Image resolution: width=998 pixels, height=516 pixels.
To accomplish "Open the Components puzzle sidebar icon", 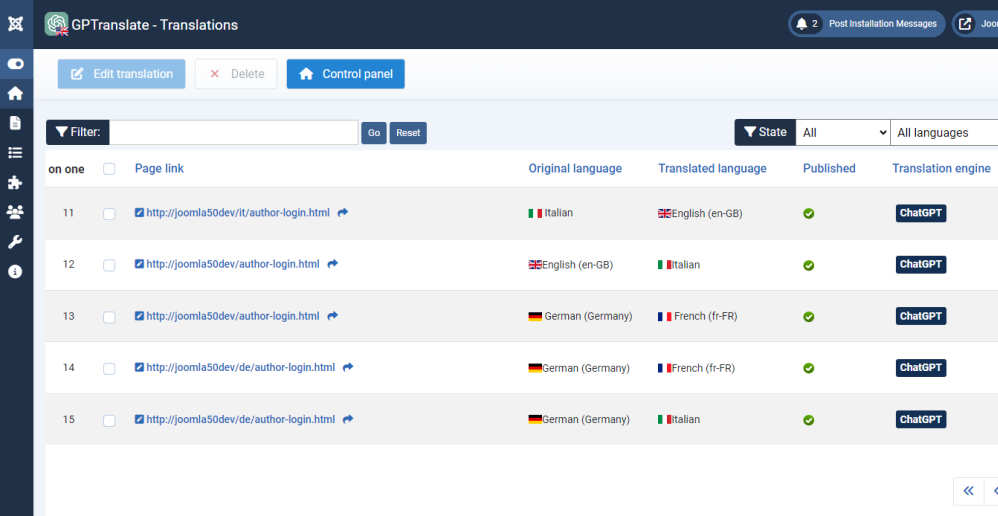I will coord(15,183).
